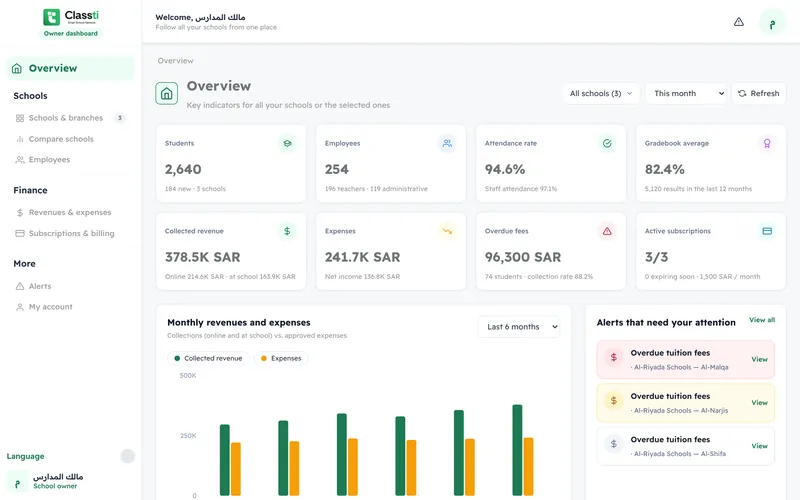Toggle the Collected revenue legend item
This screenshot has height=500, width=800.
tap(208, 358)
